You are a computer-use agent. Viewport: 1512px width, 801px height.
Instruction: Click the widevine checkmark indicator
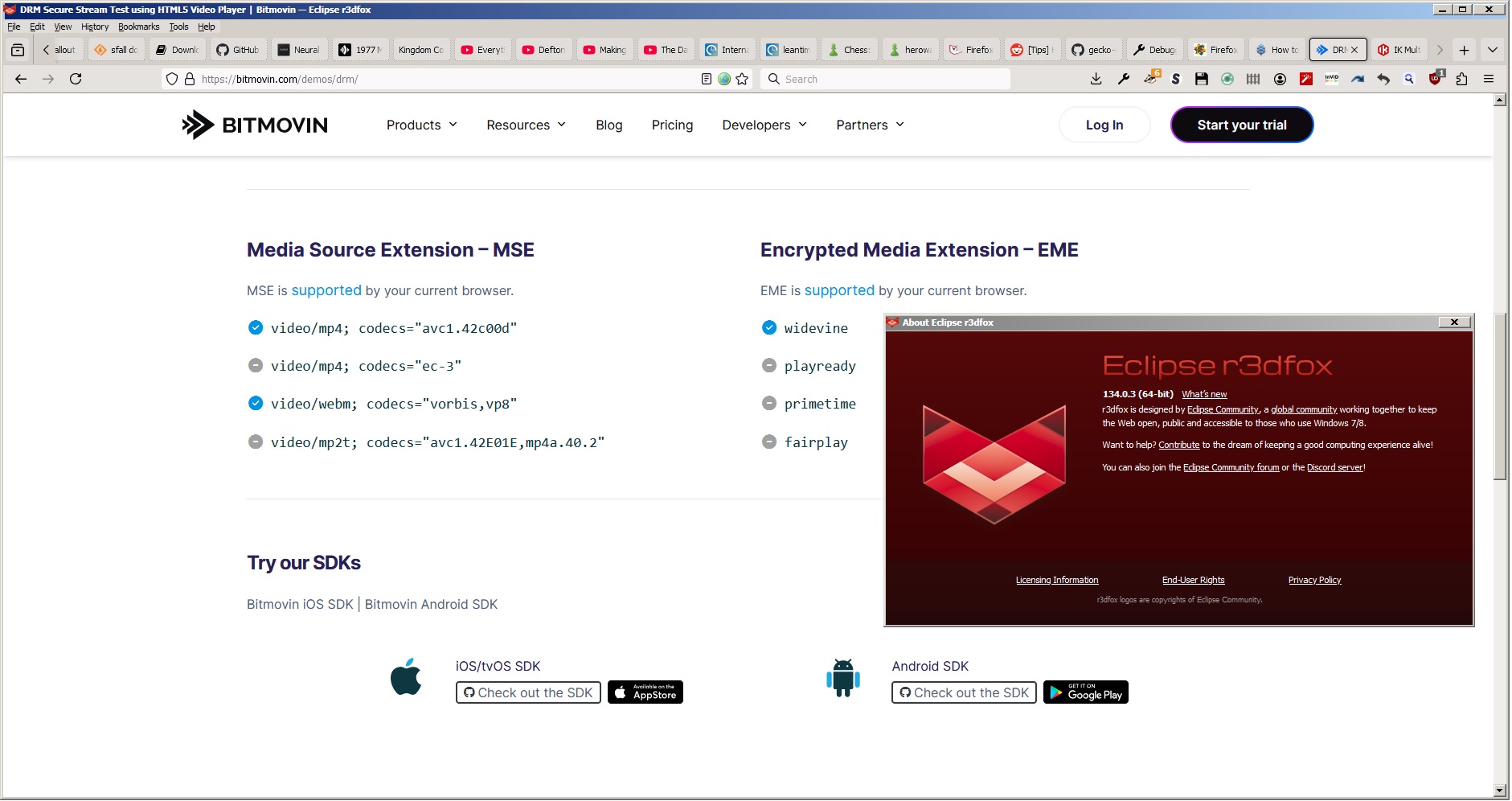[x=769, y=327]
